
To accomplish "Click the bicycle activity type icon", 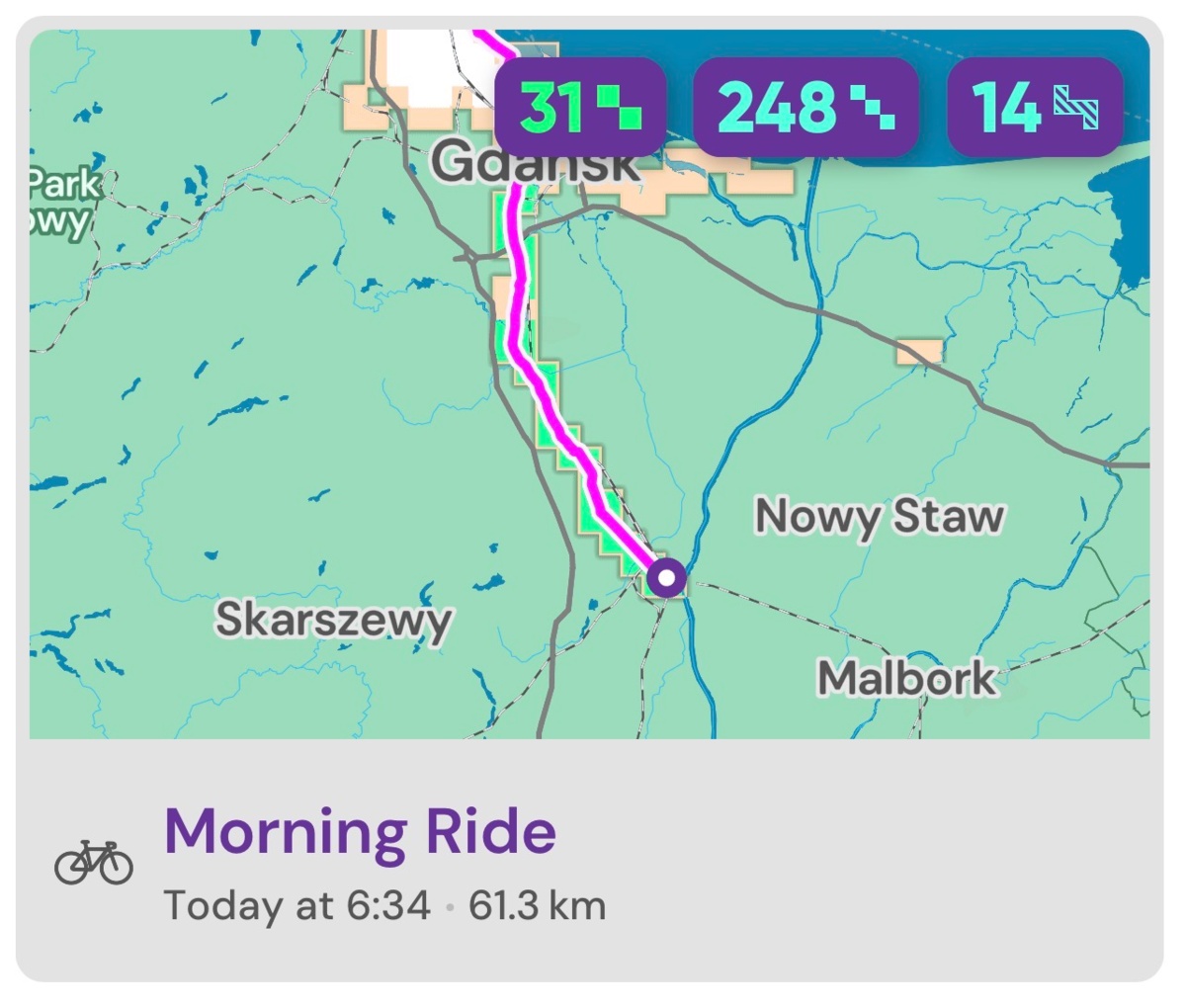I will click(x=93, y=862).
